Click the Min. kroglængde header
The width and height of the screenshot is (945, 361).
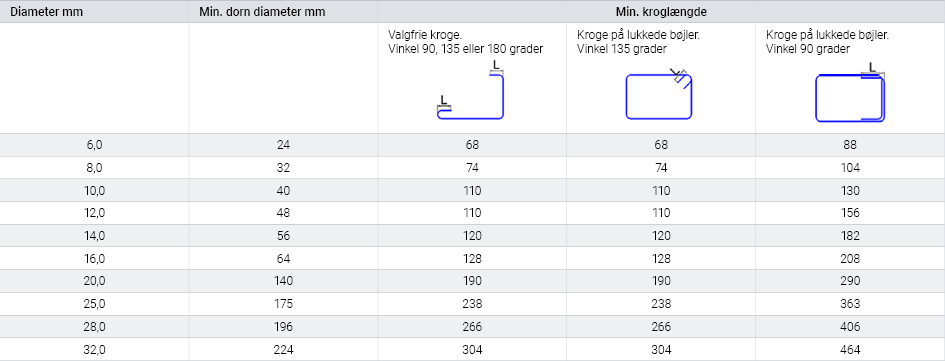click(661, 11)
